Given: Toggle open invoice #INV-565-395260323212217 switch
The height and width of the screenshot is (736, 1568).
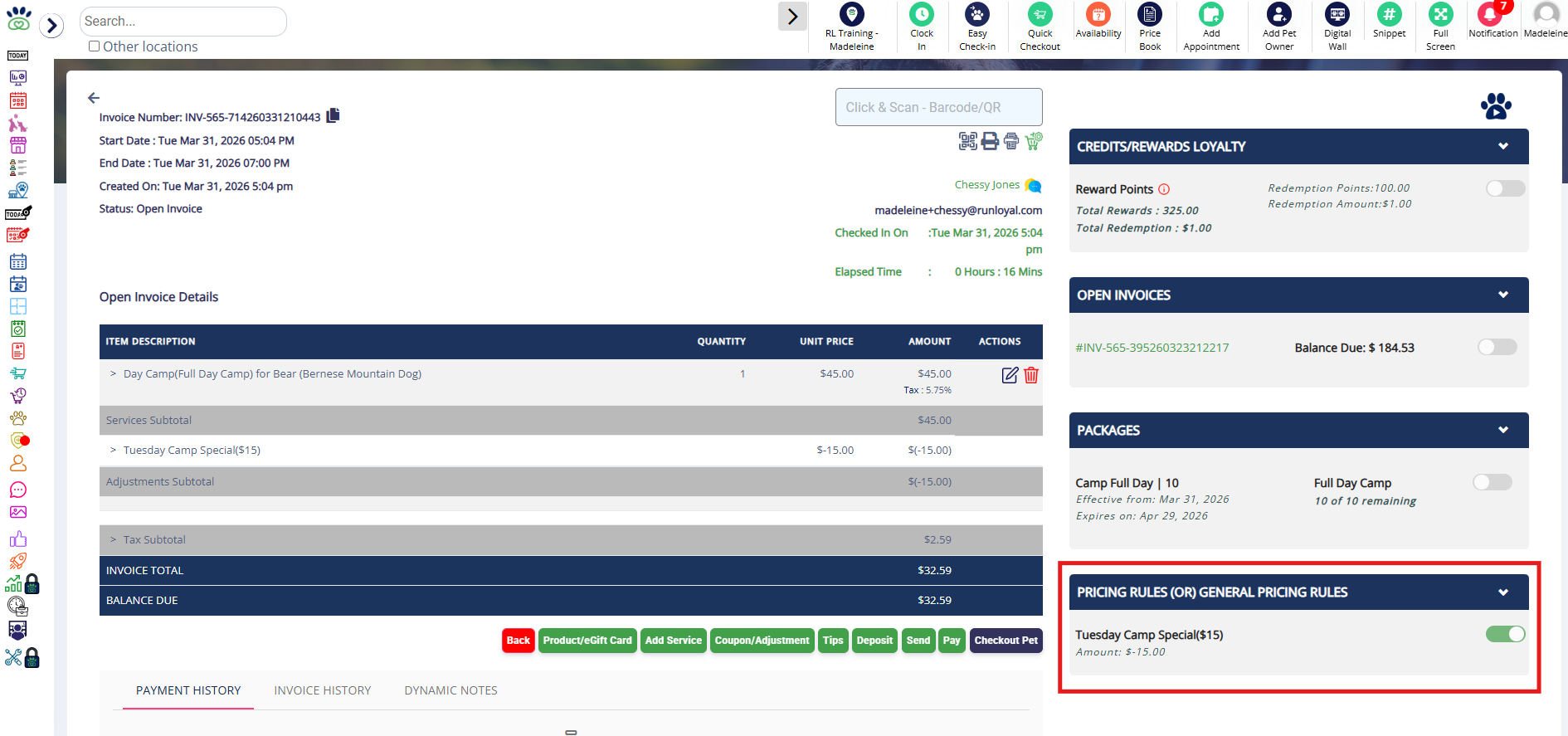Looking at the screenshot, I should [x=1497, y=347].
